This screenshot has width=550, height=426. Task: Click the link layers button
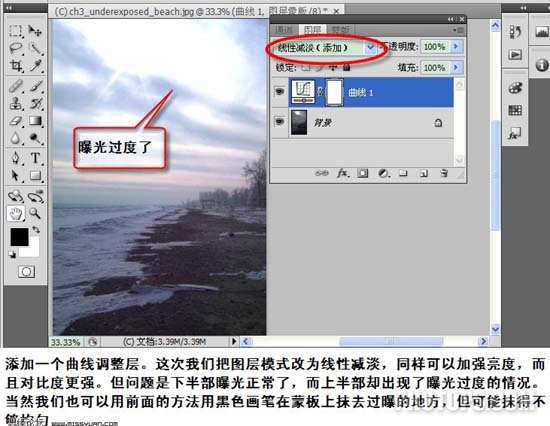(x=321, y=173)
